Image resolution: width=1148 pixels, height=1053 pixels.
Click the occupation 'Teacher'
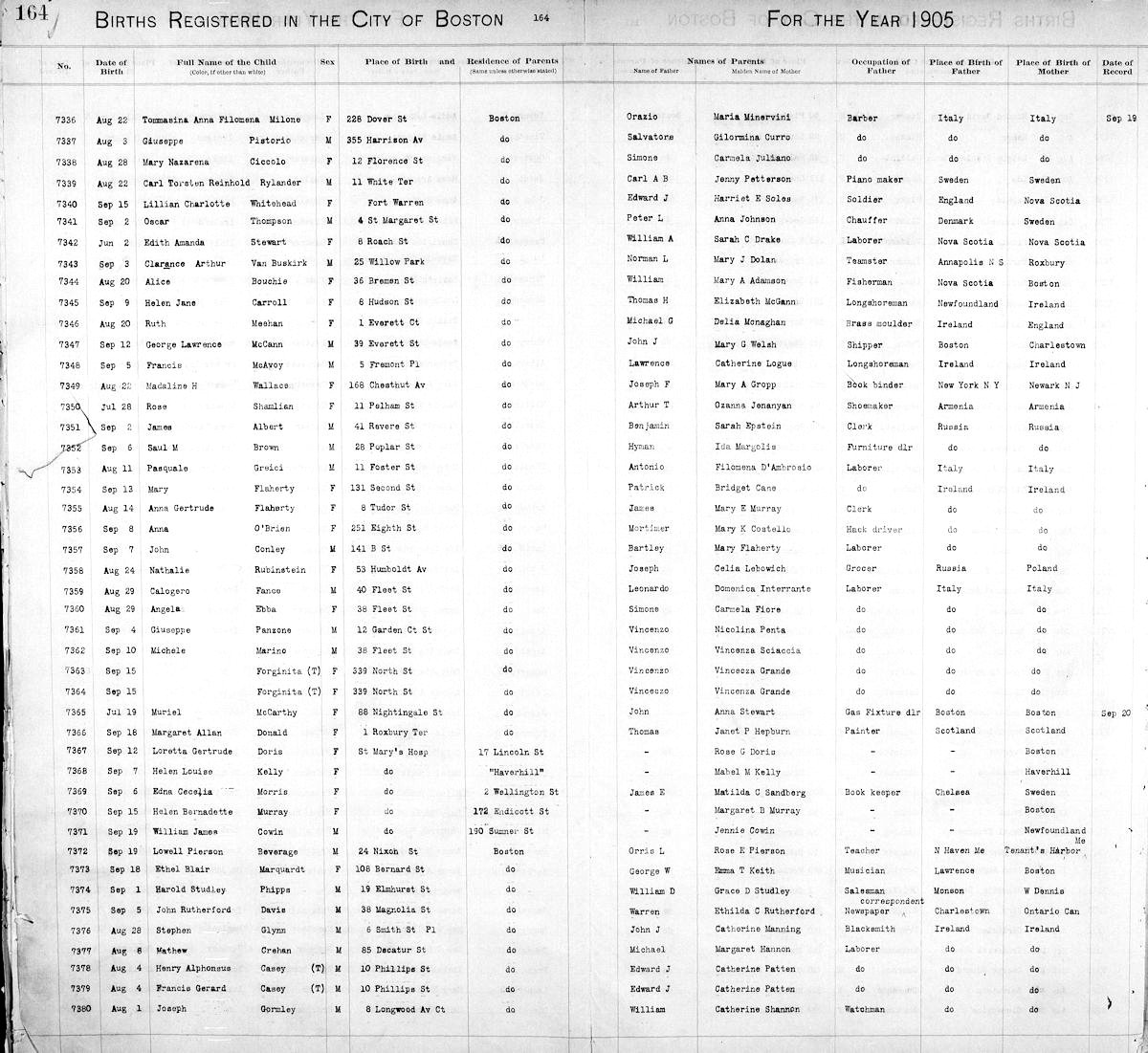pyautogui.click(x=865, y=850)
